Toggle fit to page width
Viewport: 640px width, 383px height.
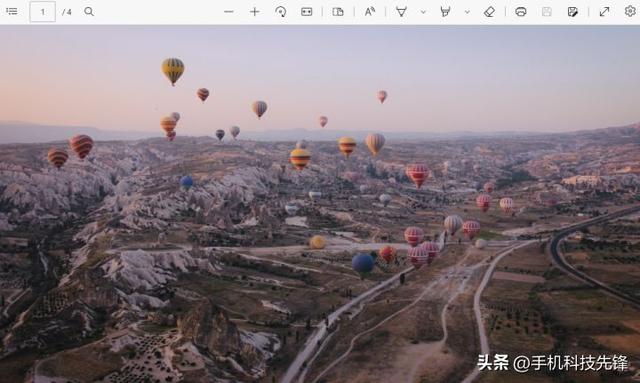(x=307, y=11)
